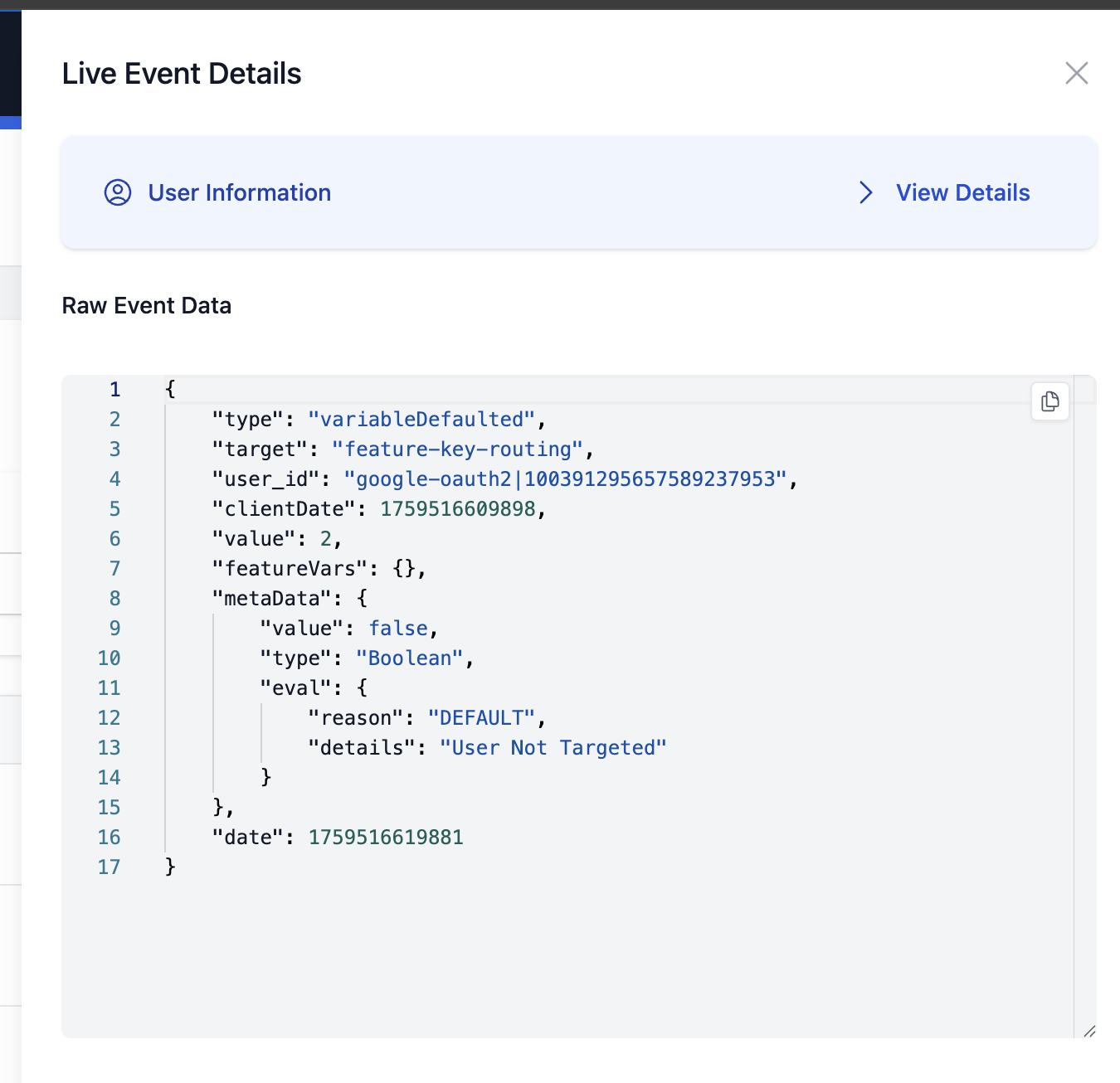Grab the editor resize handle corner
This screenshot has height=1083, width=1120.
click(1088, 1031)
